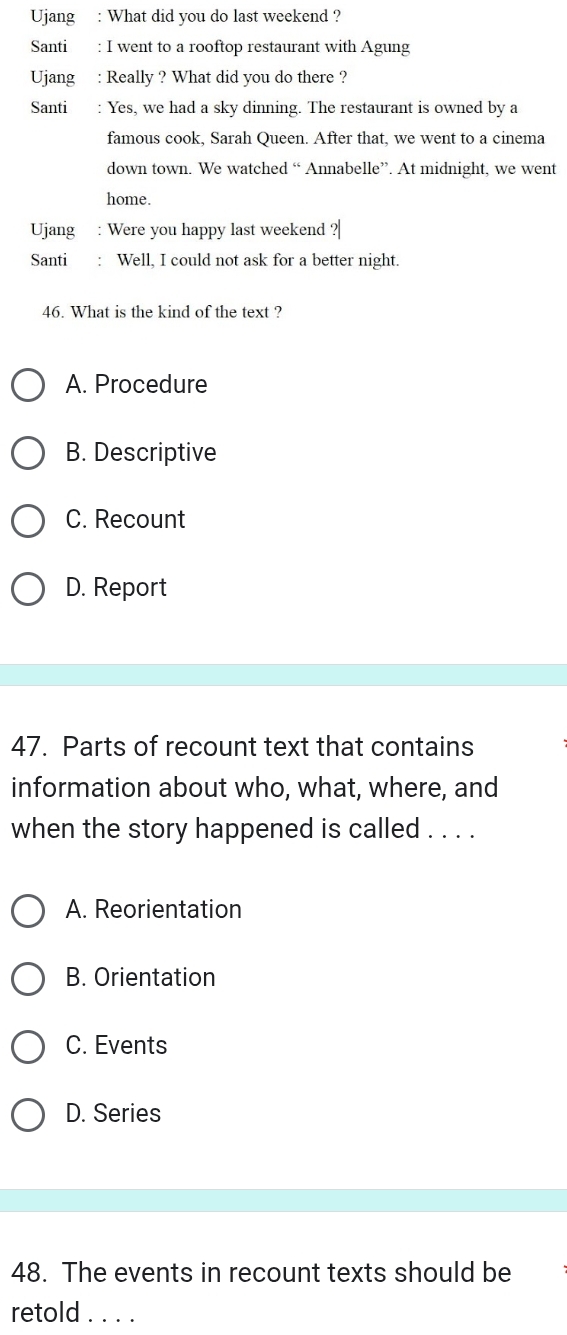567x1335 pixels.
Task: Click the "B. Orientation" option text
Action: (140, 978)
